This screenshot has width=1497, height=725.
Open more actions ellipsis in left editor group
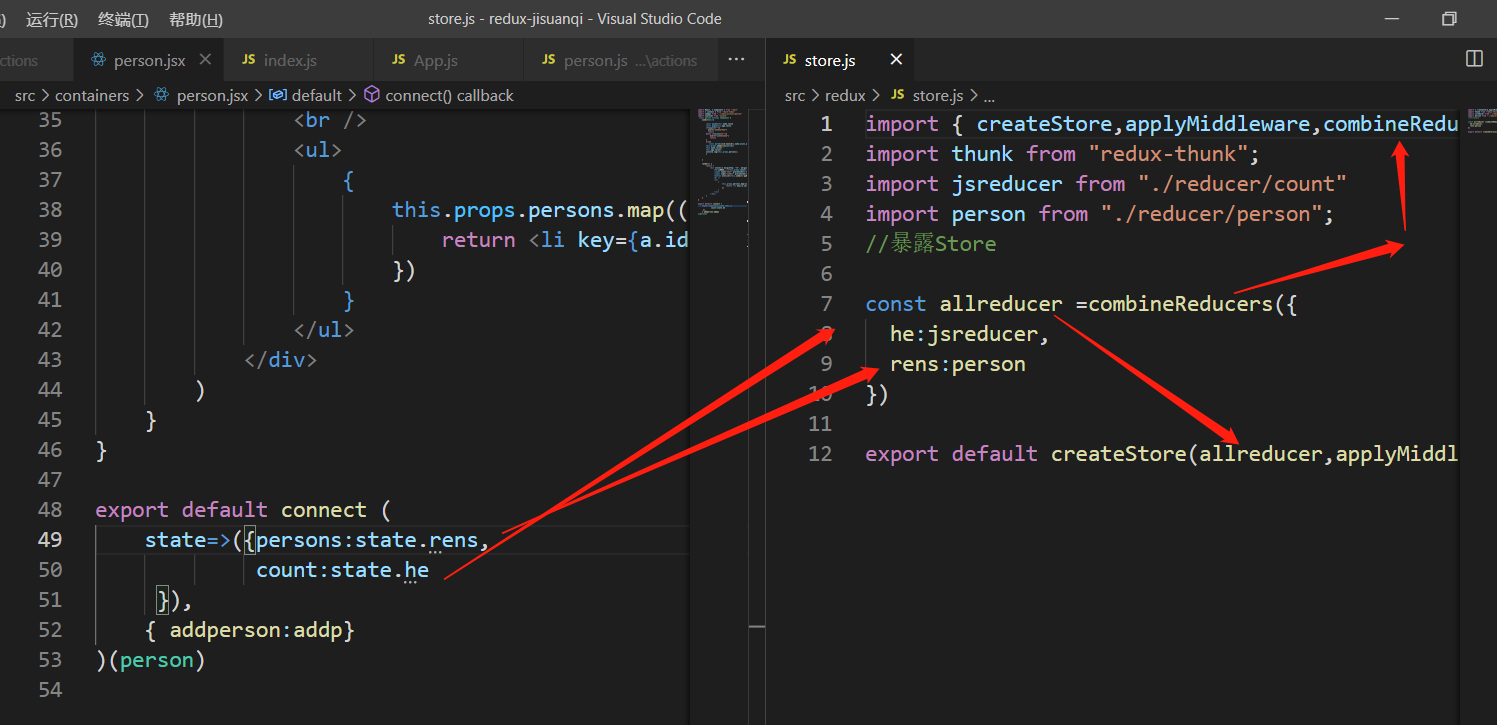(736, 60)
